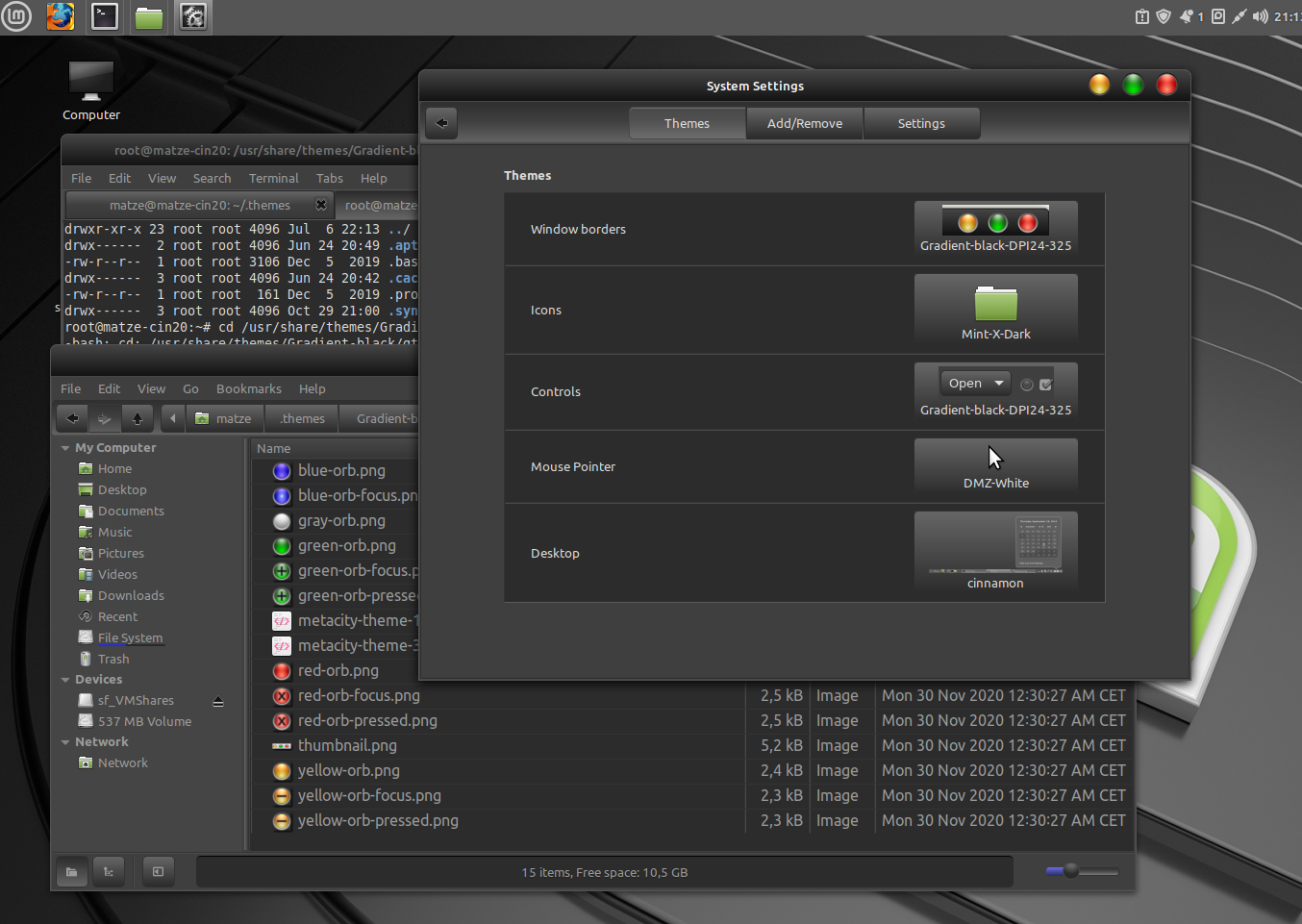Screen dimensions: 1302x924
Task: Open Network location in the sidebar
Action: click(x=122, y=763)
